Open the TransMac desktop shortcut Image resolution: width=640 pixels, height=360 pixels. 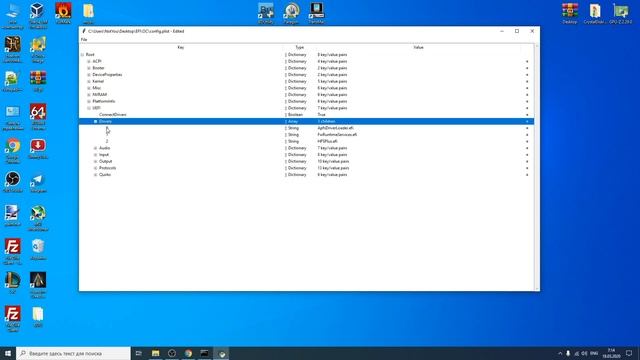316,13
